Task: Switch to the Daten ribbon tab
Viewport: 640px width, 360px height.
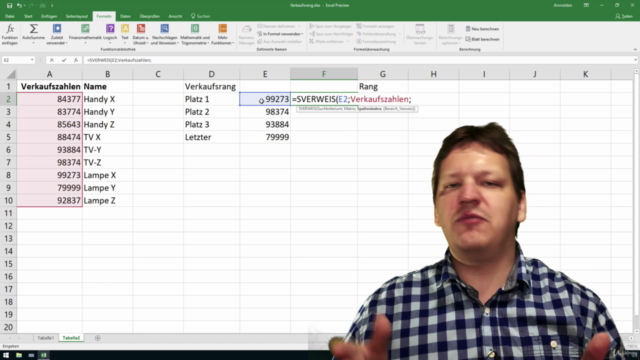Action: (125, 16)
